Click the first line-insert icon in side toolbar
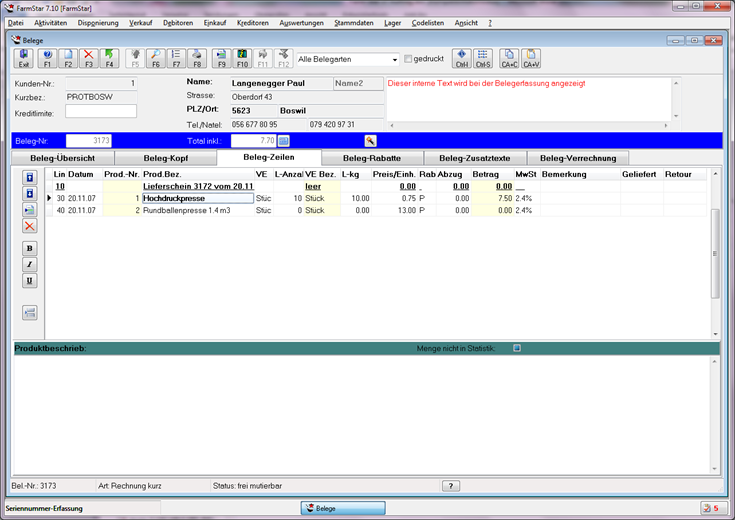This screenshot has width=735, height=520. (30, 177)
